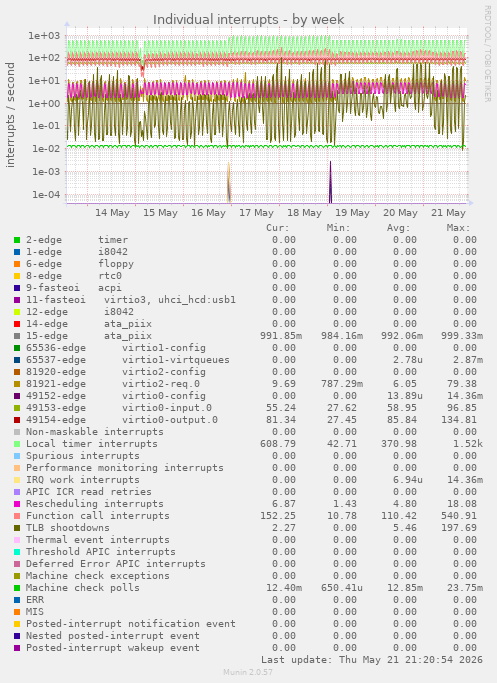
Task: Click the olive TLB shootdowns legend swatch
Action: coord(17,528)
